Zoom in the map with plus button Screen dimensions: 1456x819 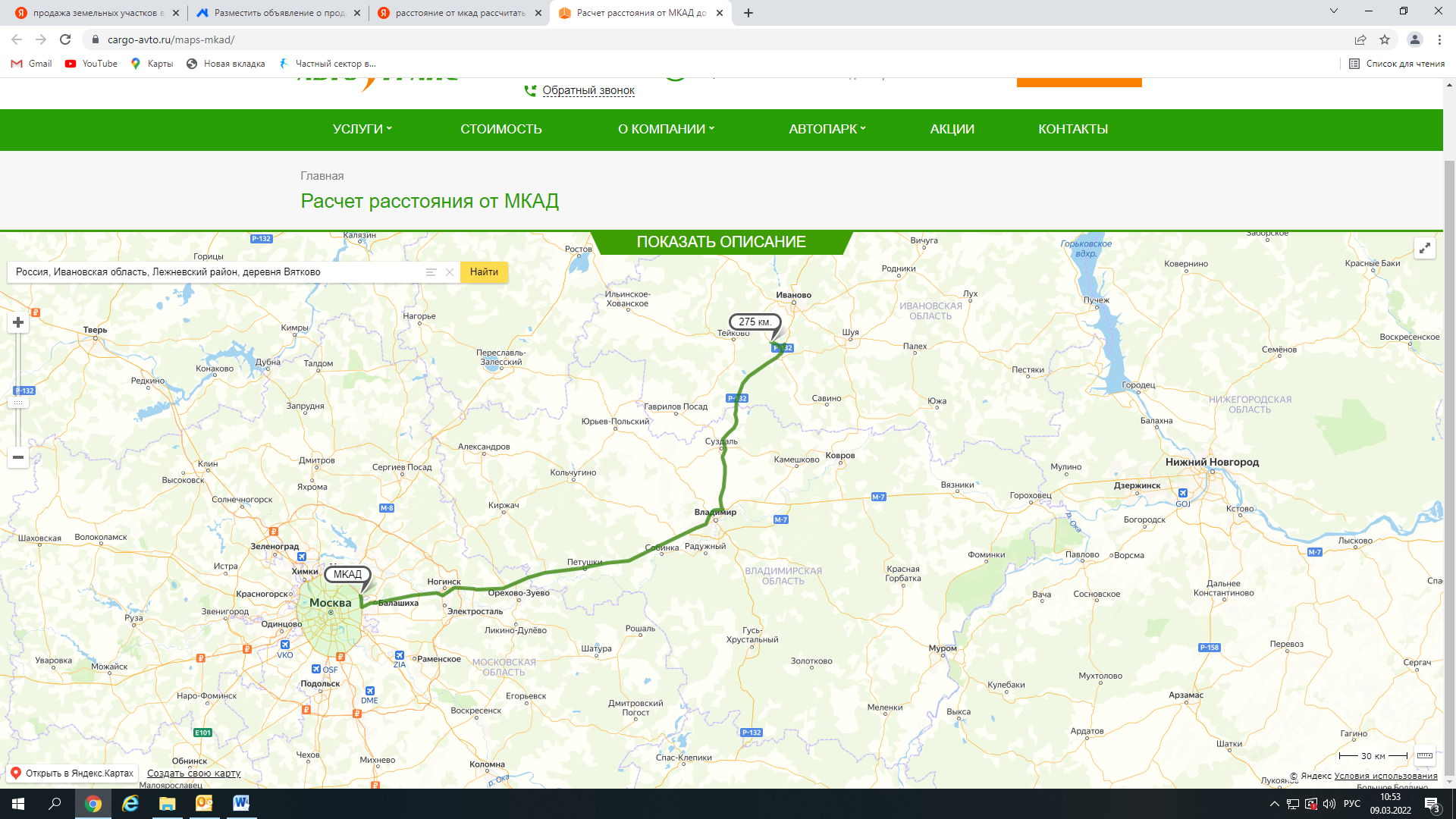18,323
